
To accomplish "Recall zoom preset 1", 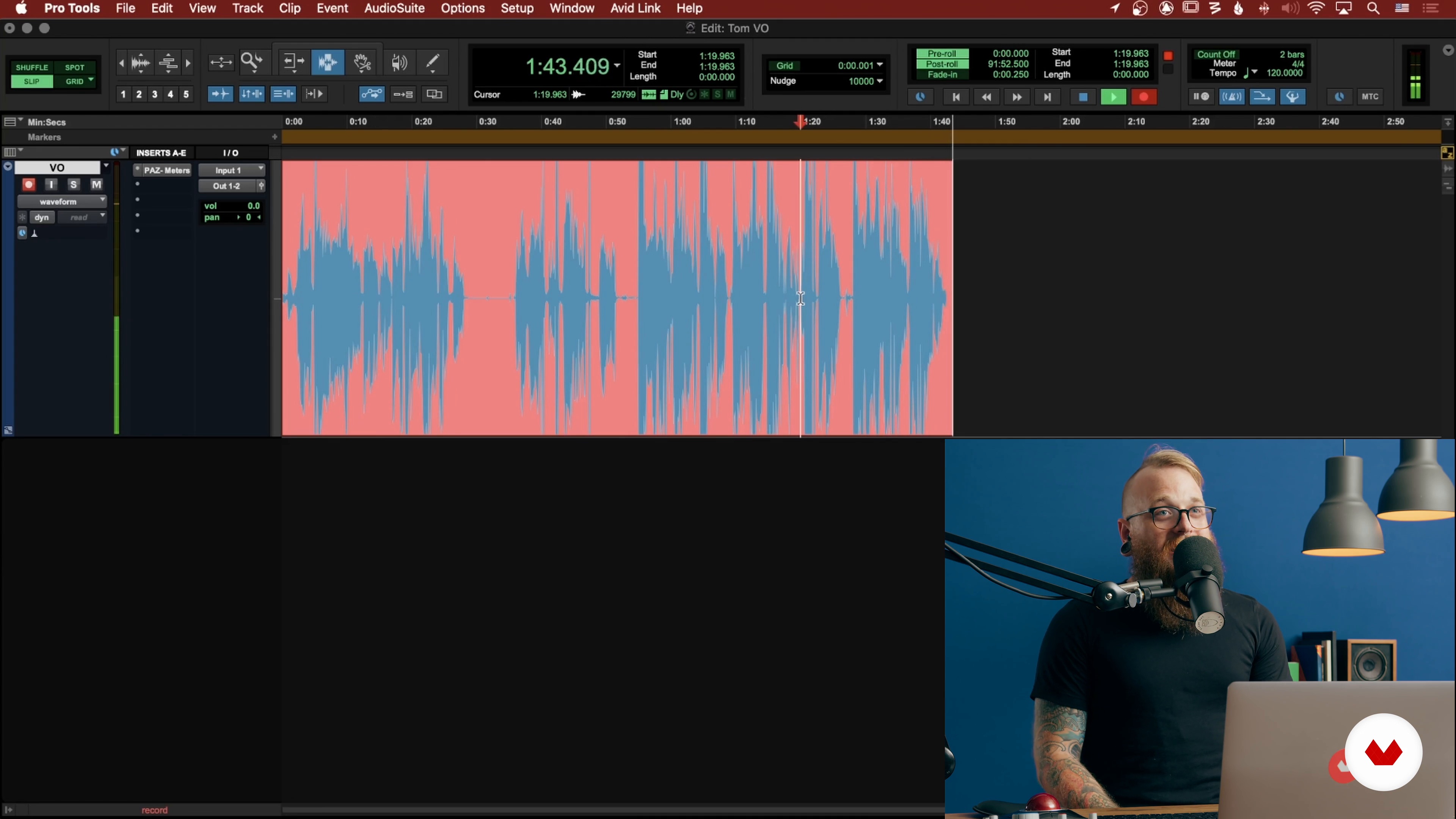I will pos(122,94).
